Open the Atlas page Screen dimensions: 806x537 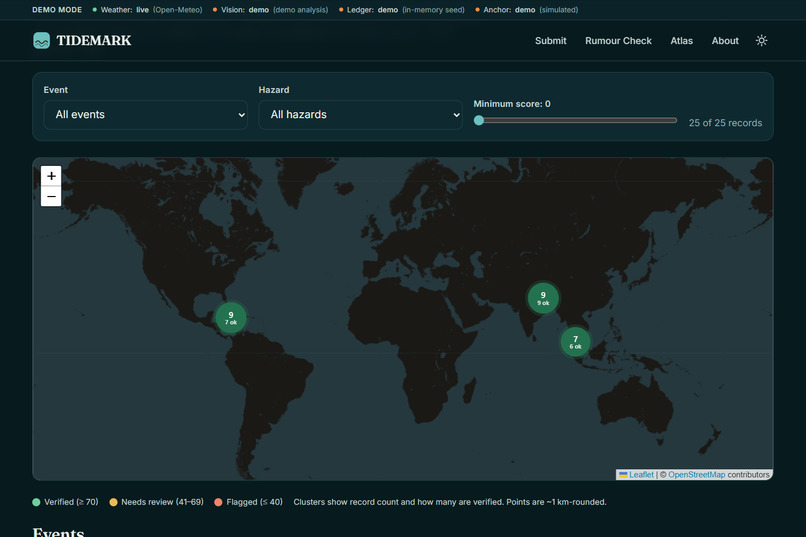point(682,41)
